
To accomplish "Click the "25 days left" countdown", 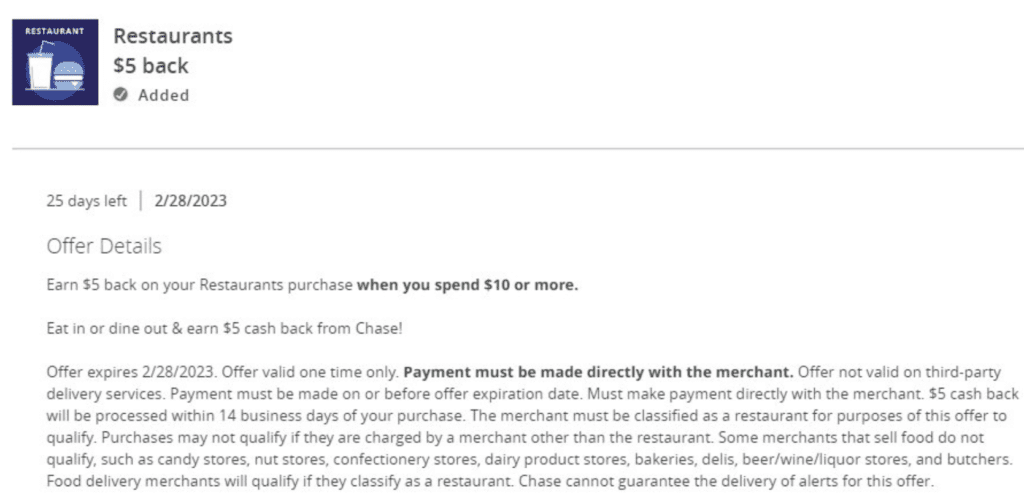I will point(87,201).
